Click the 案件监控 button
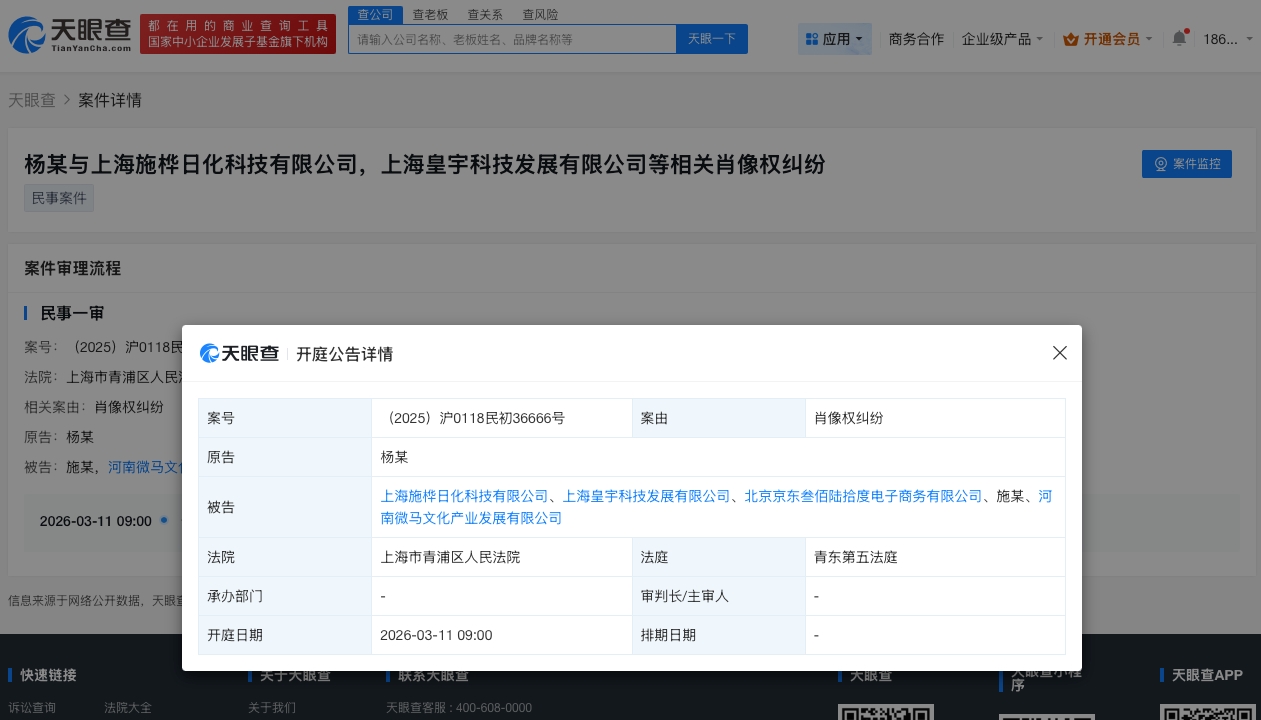This screenshot has height=720, width=1261. point(1186,164)
